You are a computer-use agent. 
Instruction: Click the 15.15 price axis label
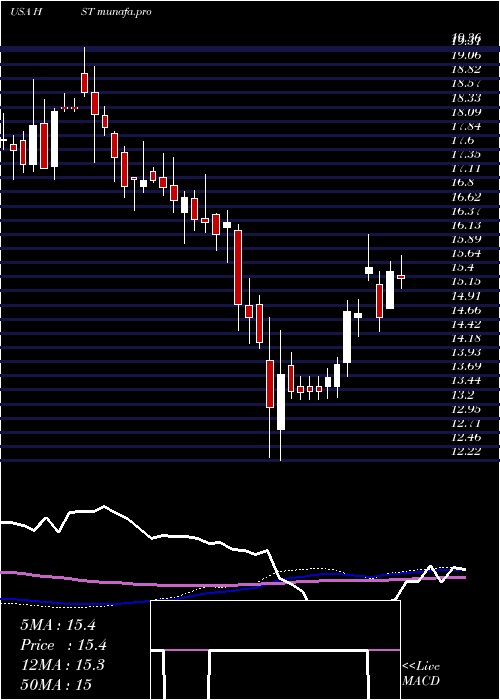466,282
